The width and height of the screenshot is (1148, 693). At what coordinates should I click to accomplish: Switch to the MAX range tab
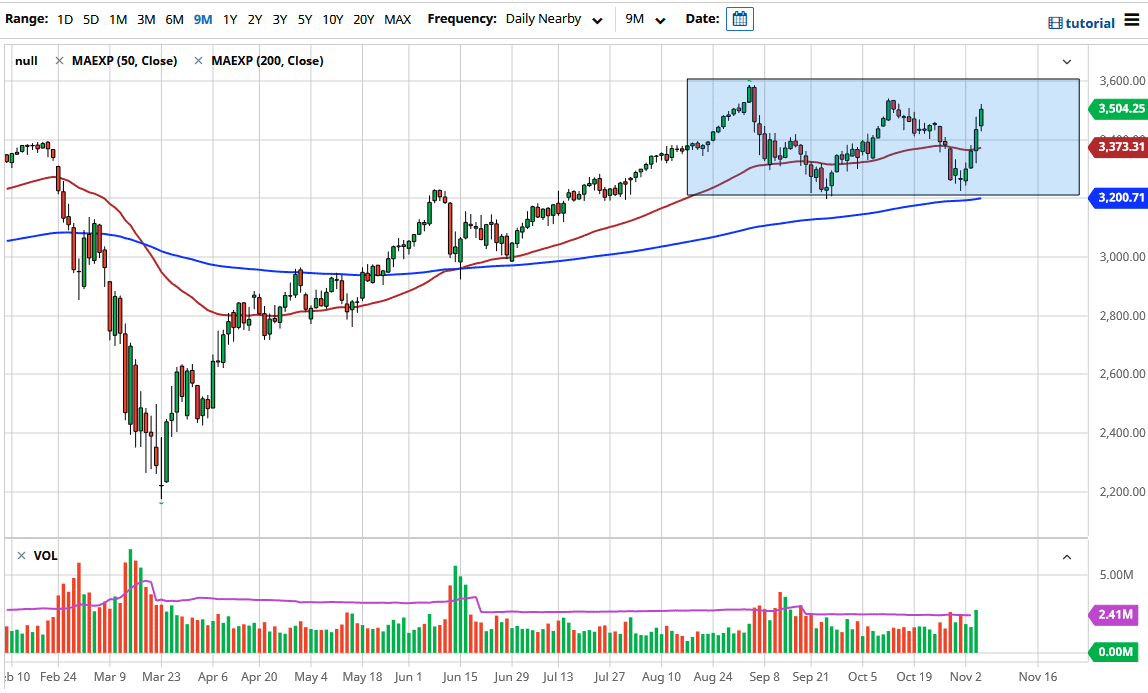[x=397, y=18]
